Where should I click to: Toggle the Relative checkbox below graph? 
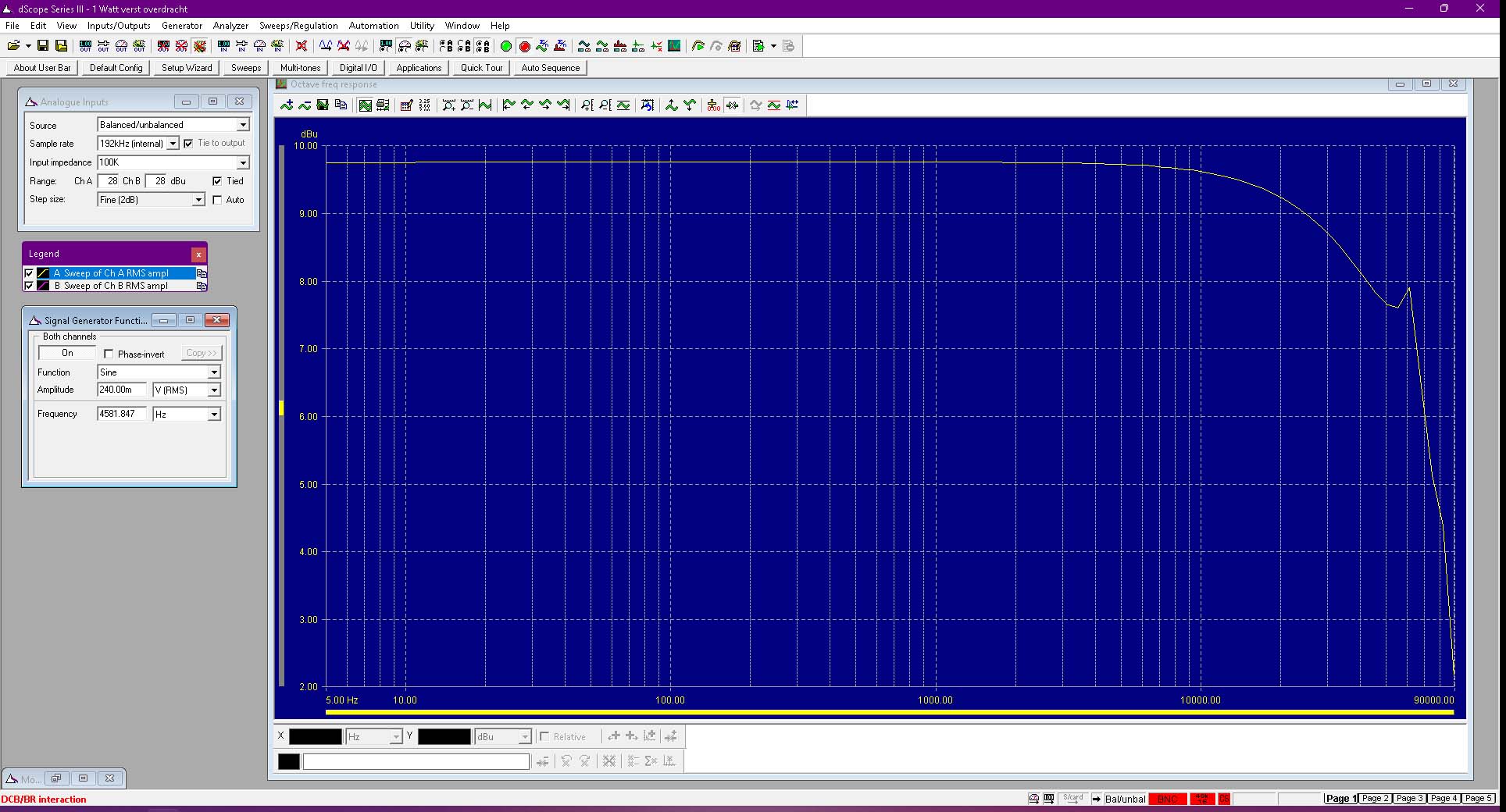click(544, 736)
